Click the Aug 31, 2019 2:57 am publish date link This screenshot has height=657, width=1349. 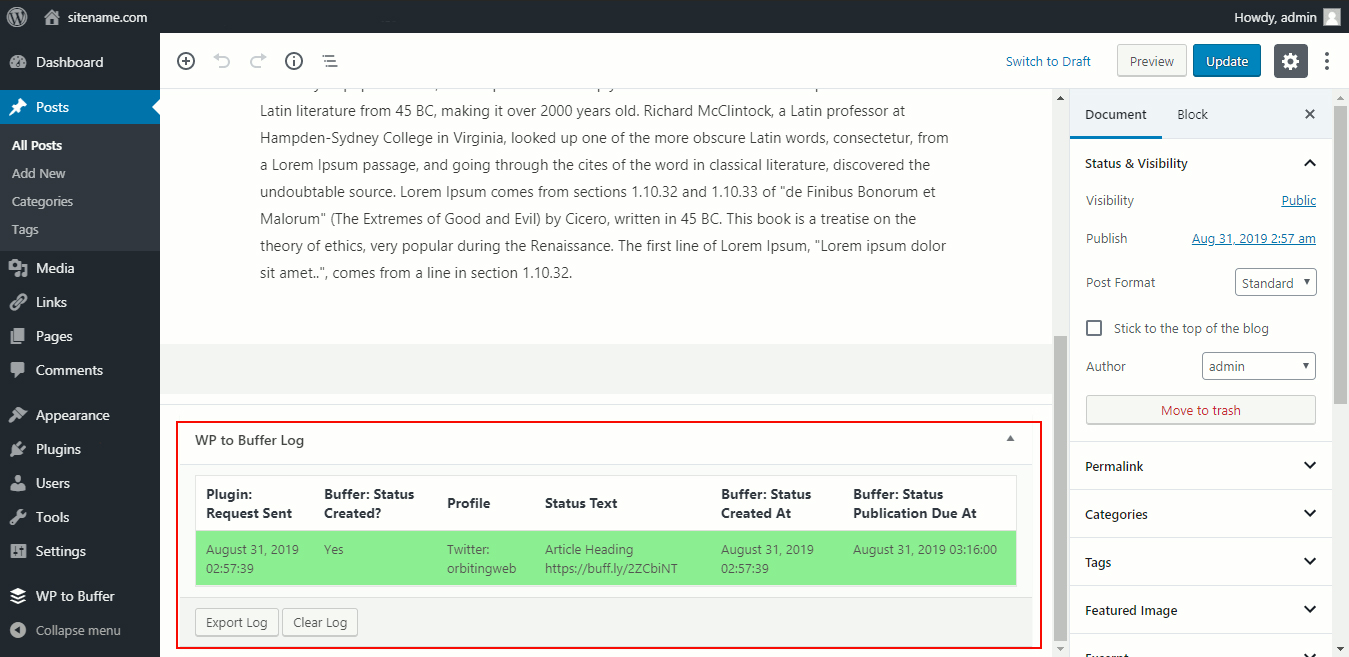(1254, 238)
